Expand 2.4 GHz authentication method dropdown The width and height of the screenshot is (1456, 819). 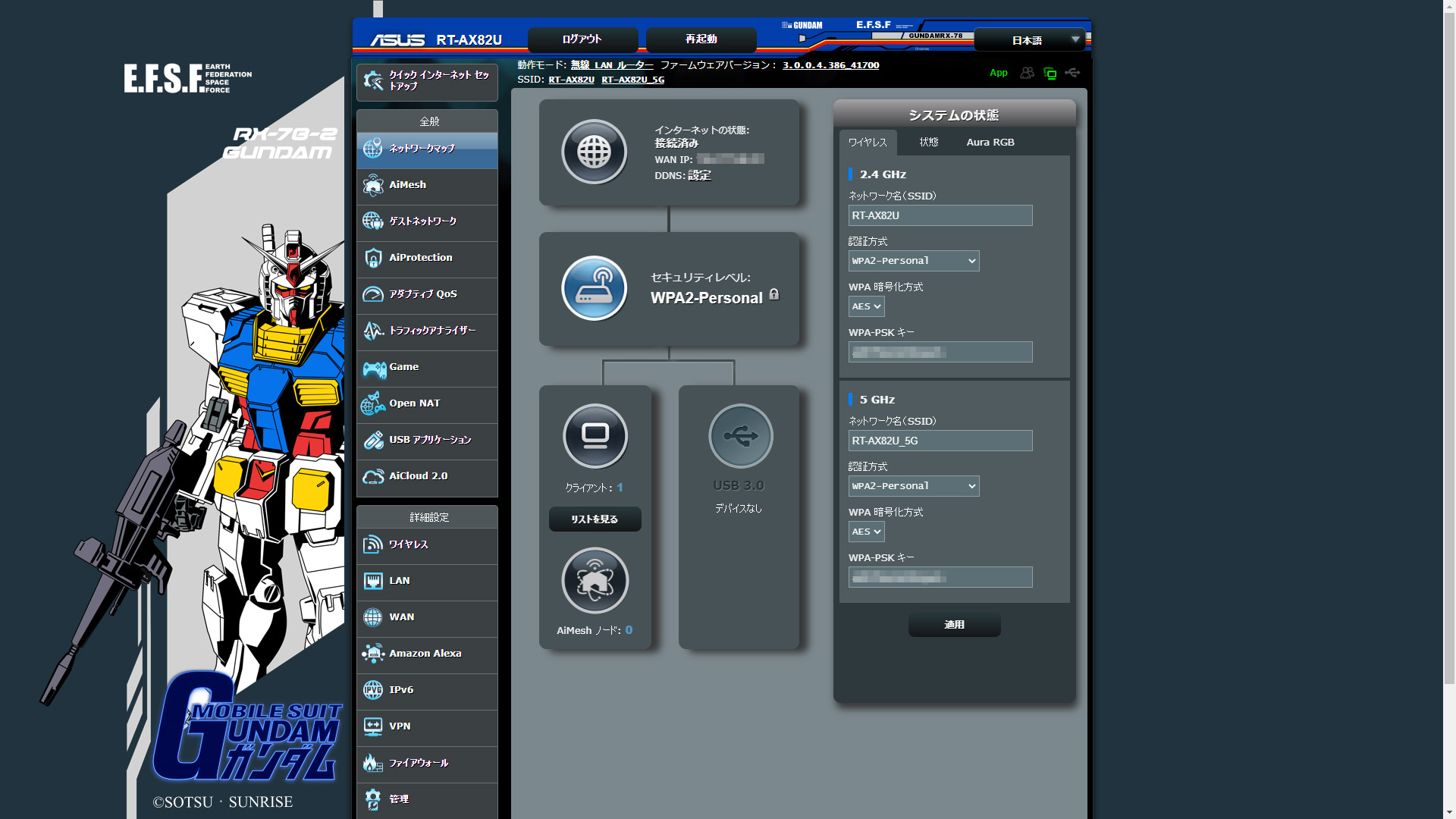pyautogui.click(x=913, y=261)
